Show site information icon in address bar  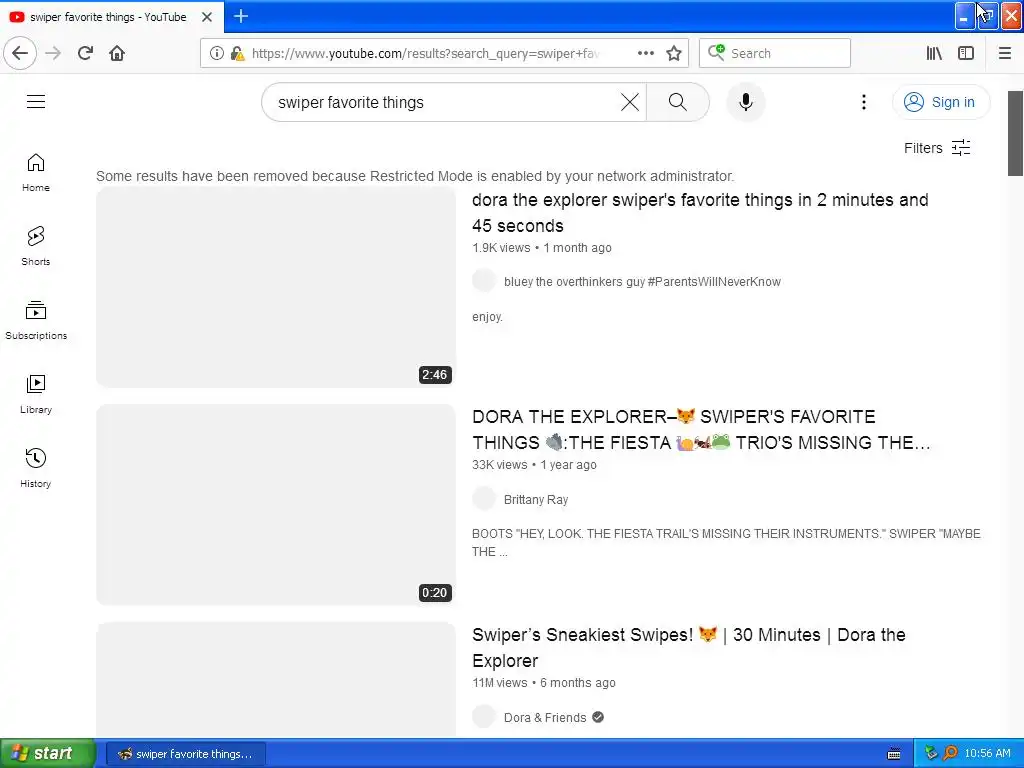(x=217, y=53)
